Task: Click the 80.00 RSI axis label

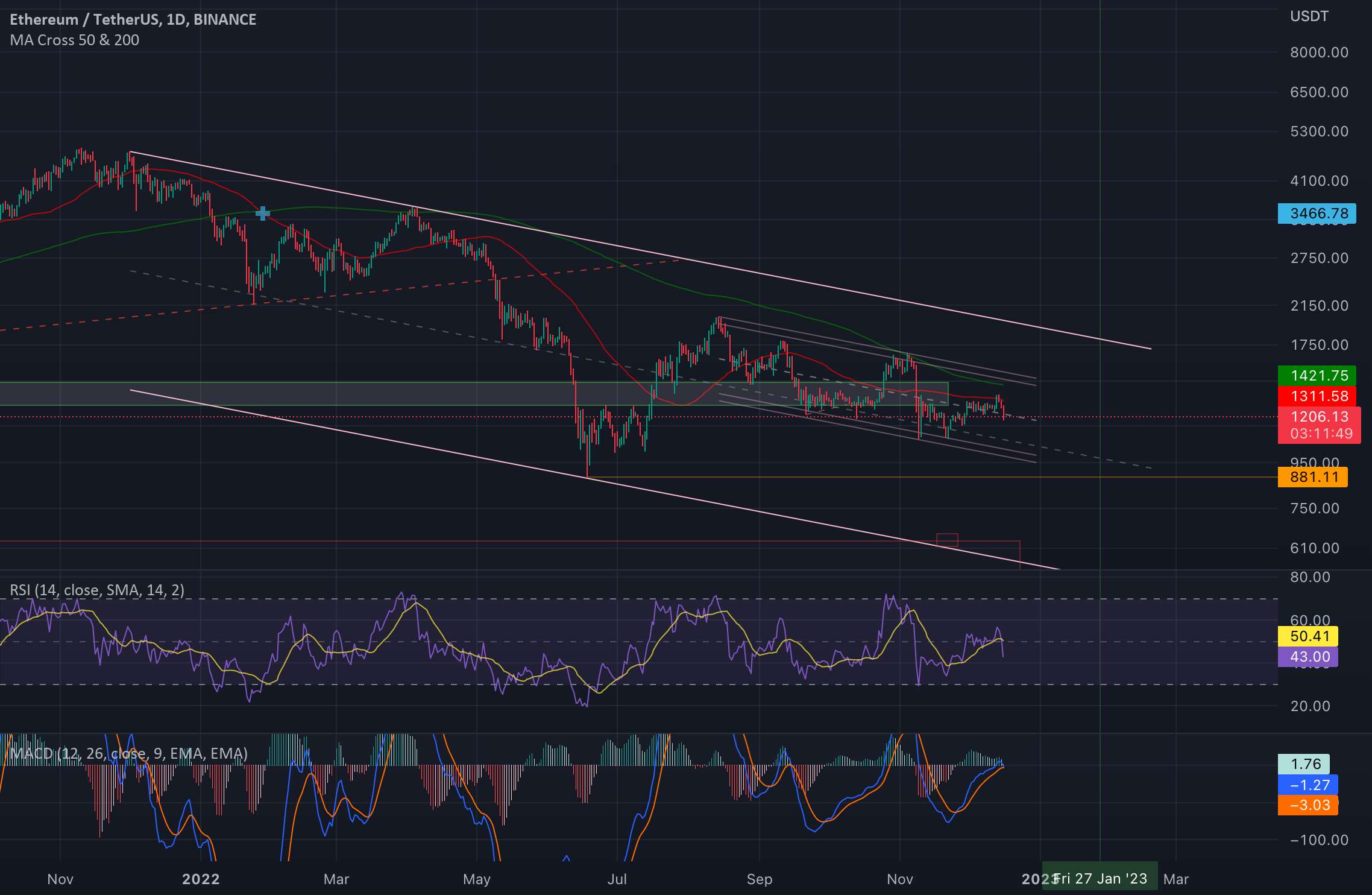Action: [x=1310, y=577]
